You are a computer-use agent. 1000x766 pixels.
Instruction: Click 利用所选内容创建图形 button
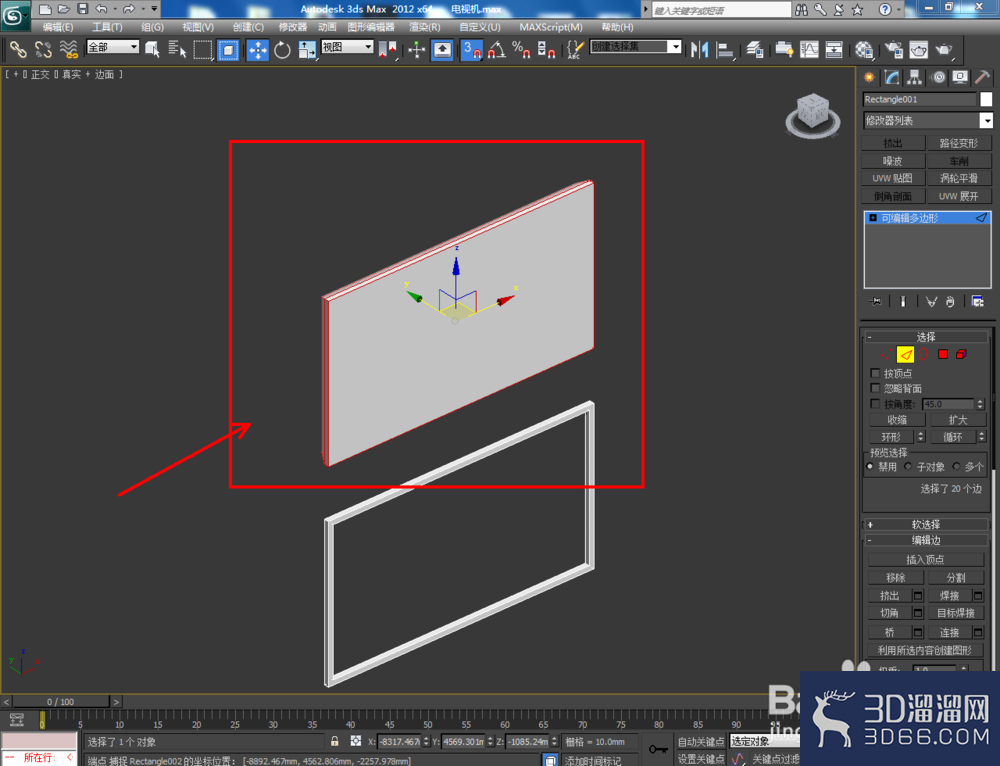click(925, 650)
